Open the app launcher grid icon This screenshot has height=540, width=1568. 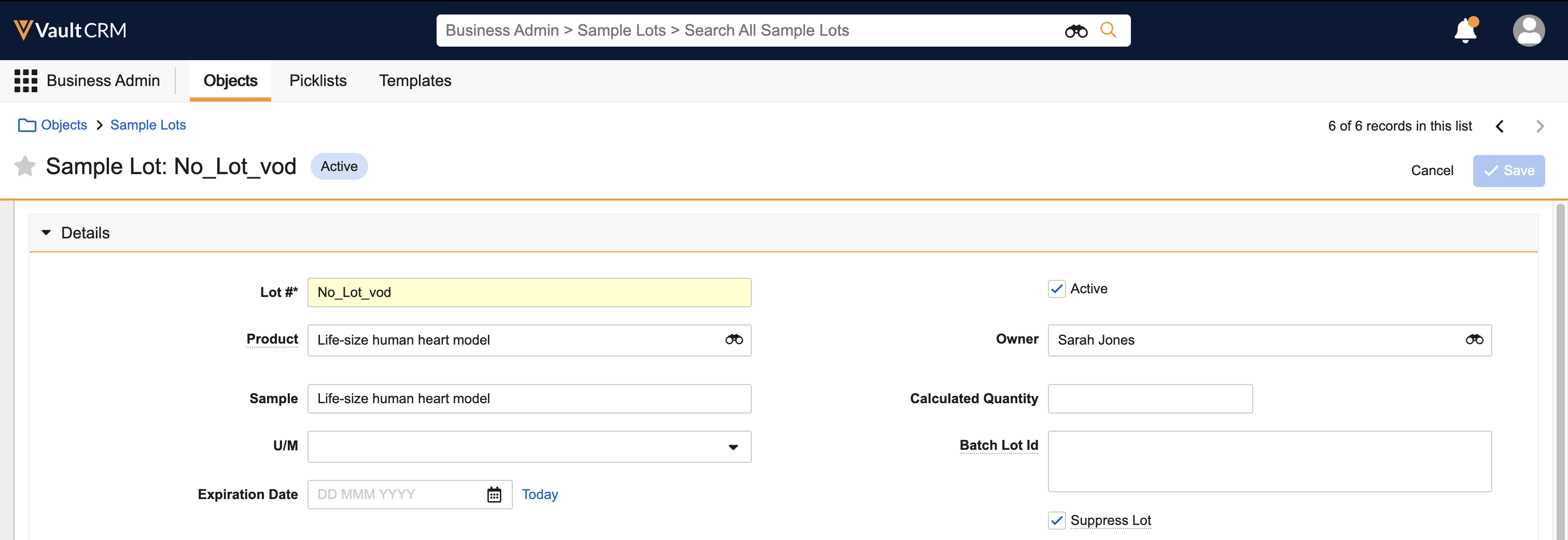25,81
